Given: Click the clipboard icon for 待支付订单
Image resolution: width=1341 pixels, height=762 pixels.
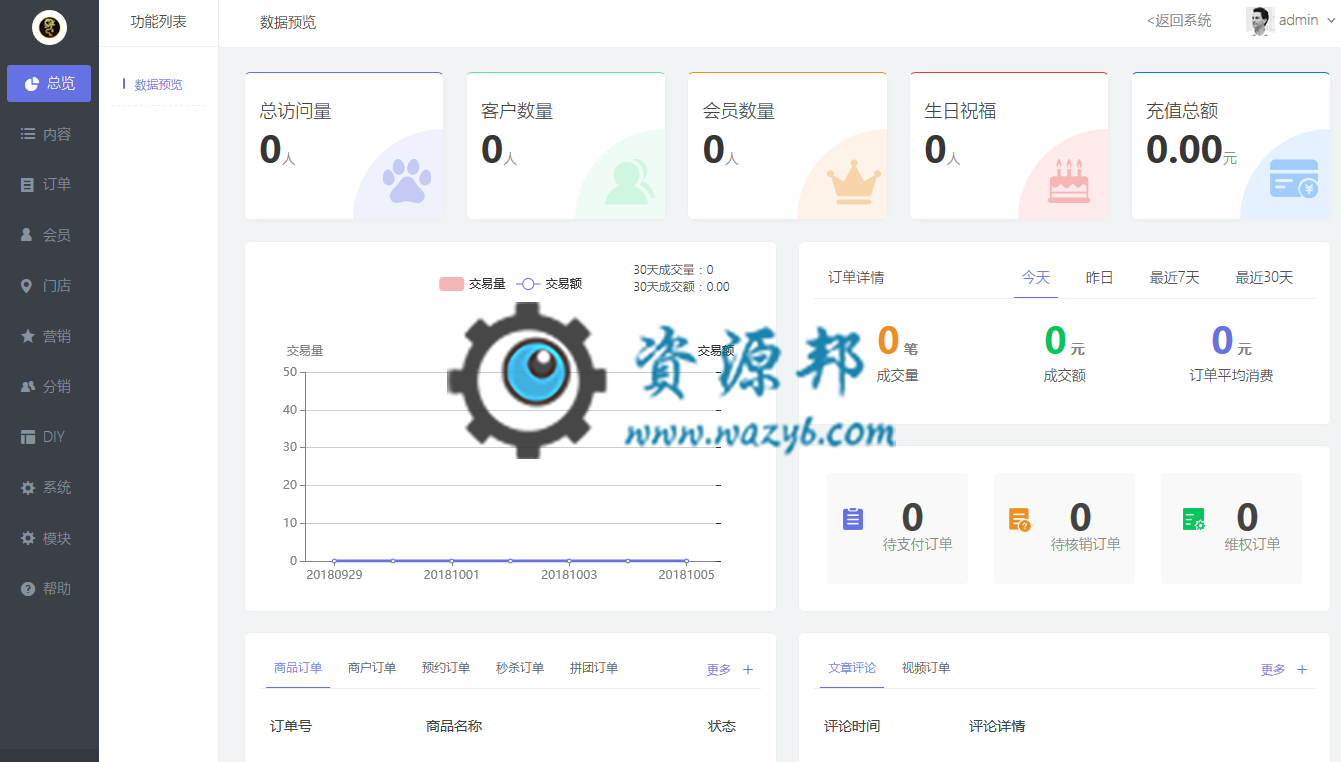Looking at the screenshot, I should [x=853, y=519].
